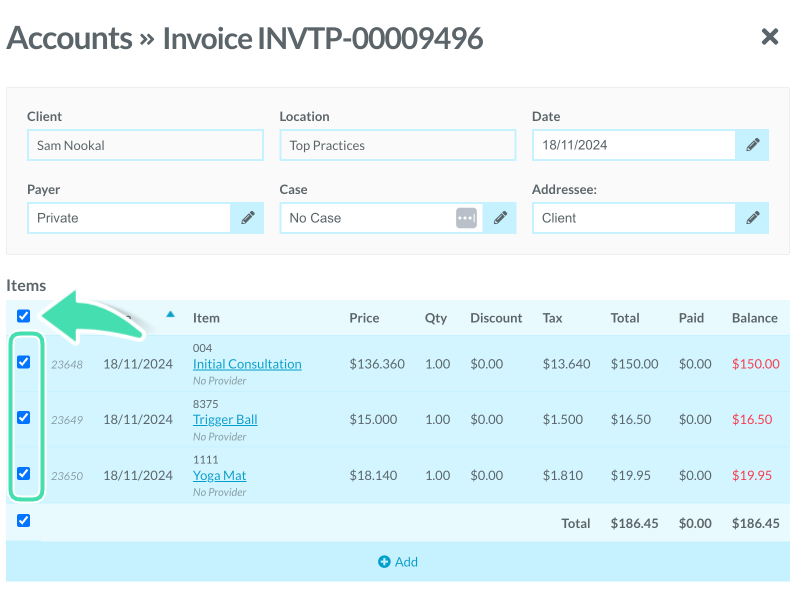Click the Price column header
This screenshot has height=589, width=803.
tap(364, 318)
